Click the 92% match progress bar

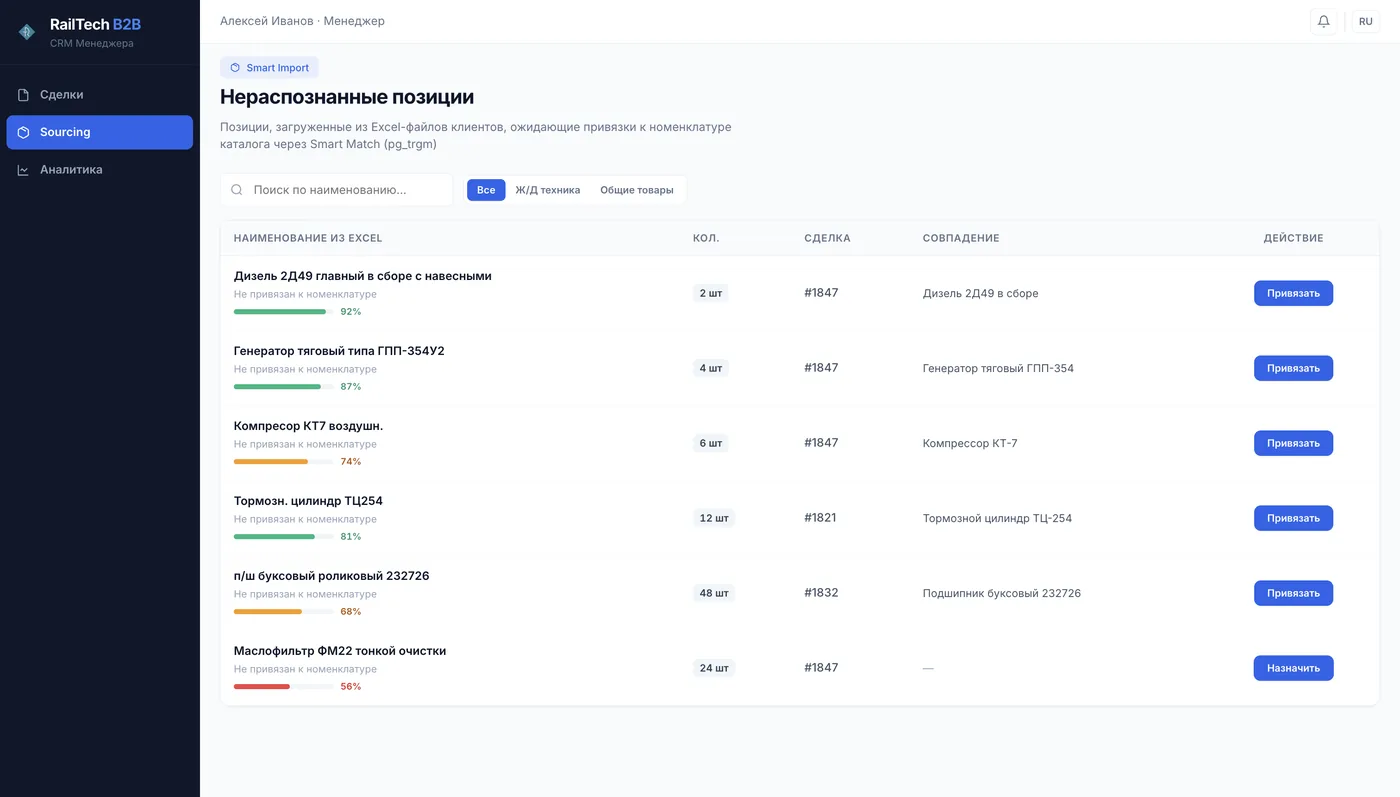[282, 311]
